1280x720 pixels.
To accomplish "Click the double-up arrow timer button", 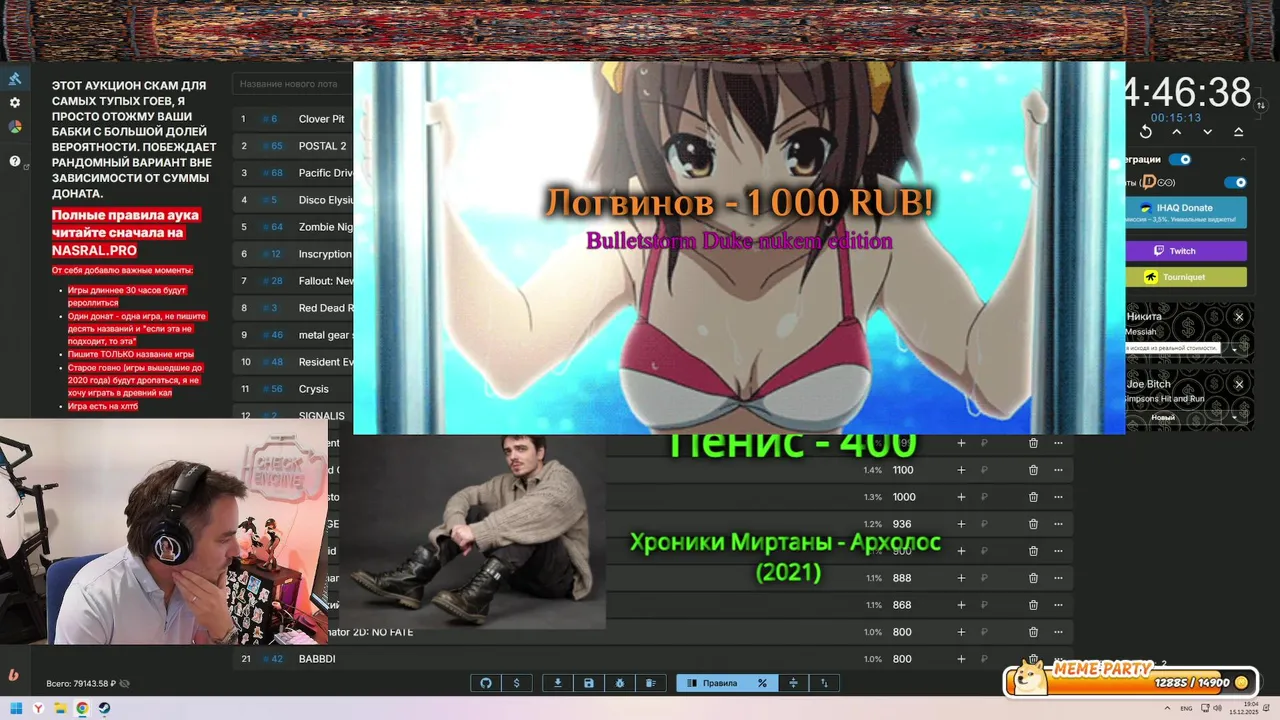I will [1239, 132].
